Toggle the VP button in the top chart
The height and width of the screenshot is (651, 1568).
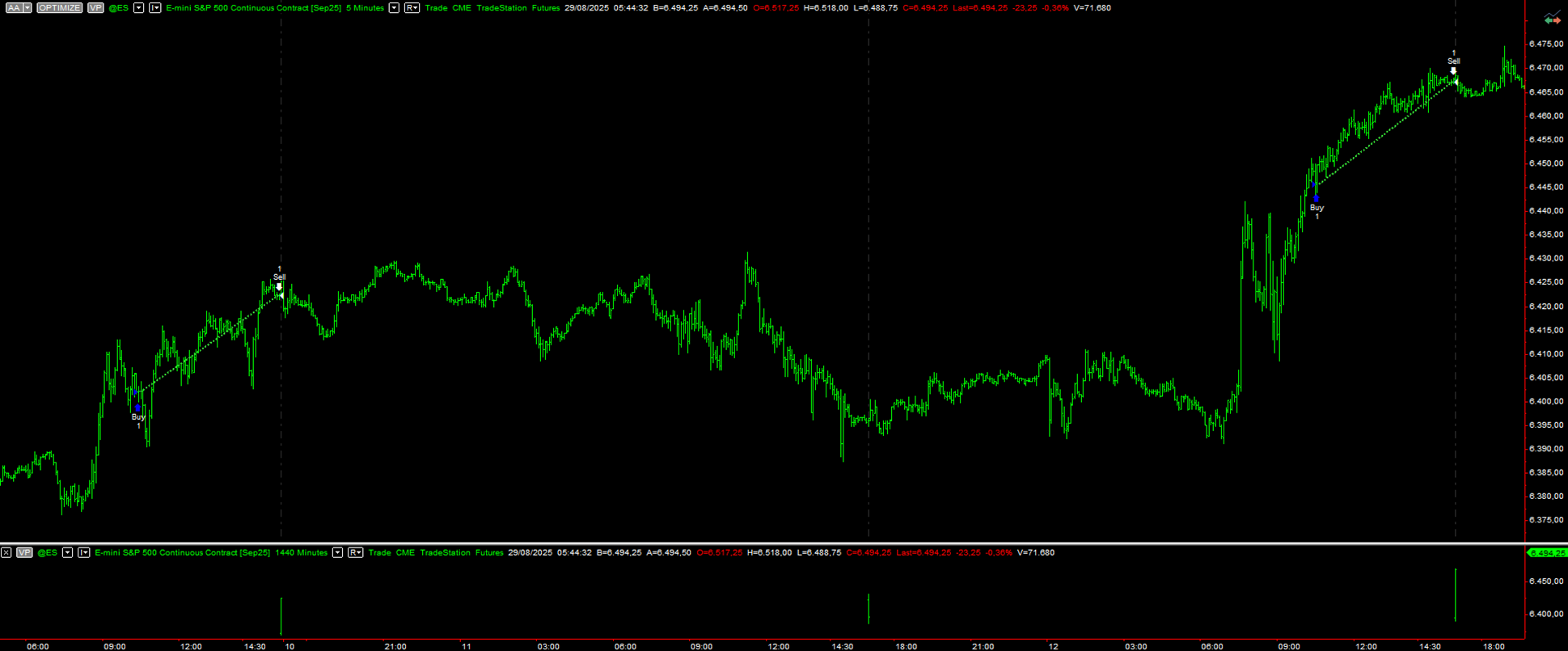(95, 8)
